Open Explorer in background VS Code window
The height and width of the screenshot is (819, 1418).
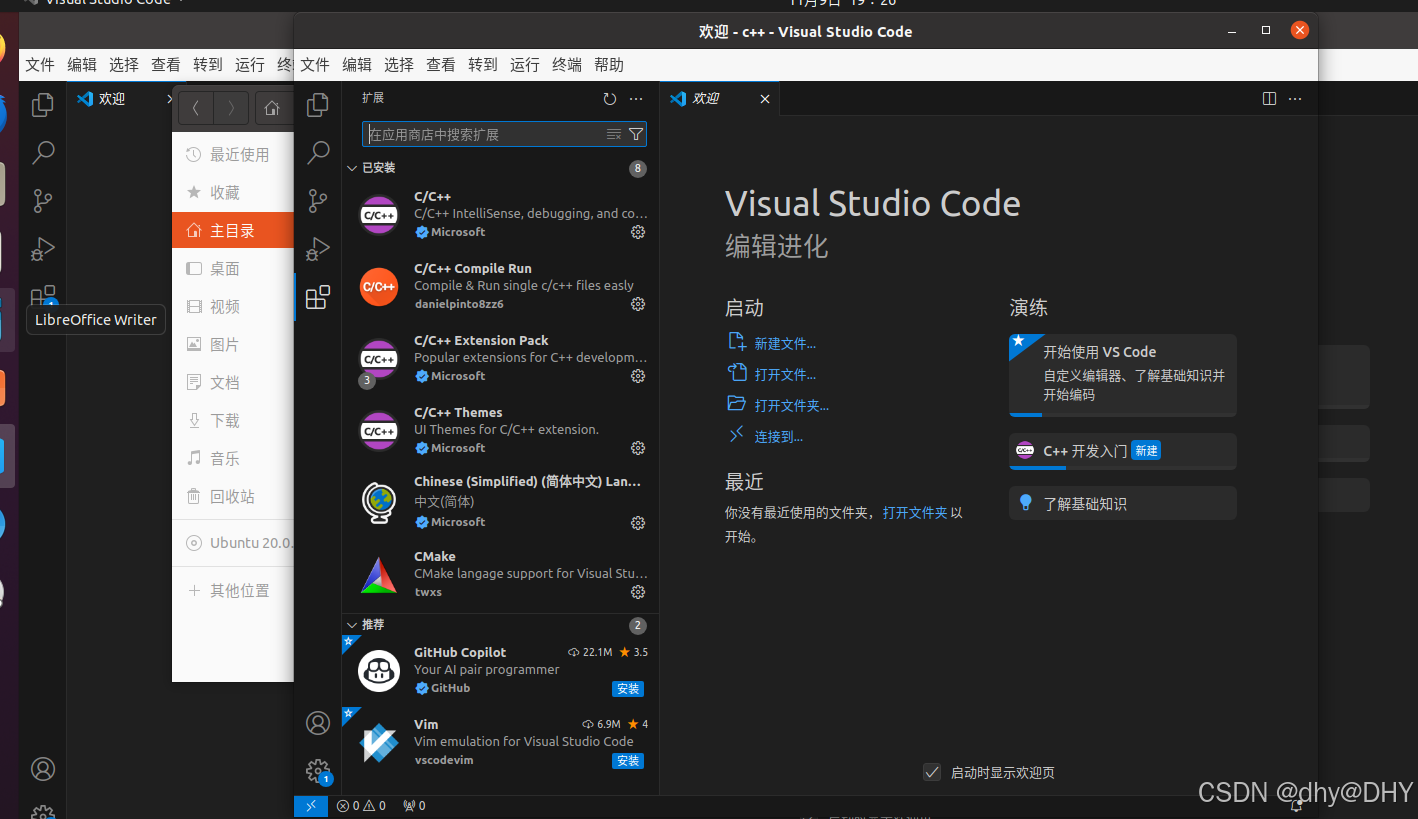tap(43, 104)
